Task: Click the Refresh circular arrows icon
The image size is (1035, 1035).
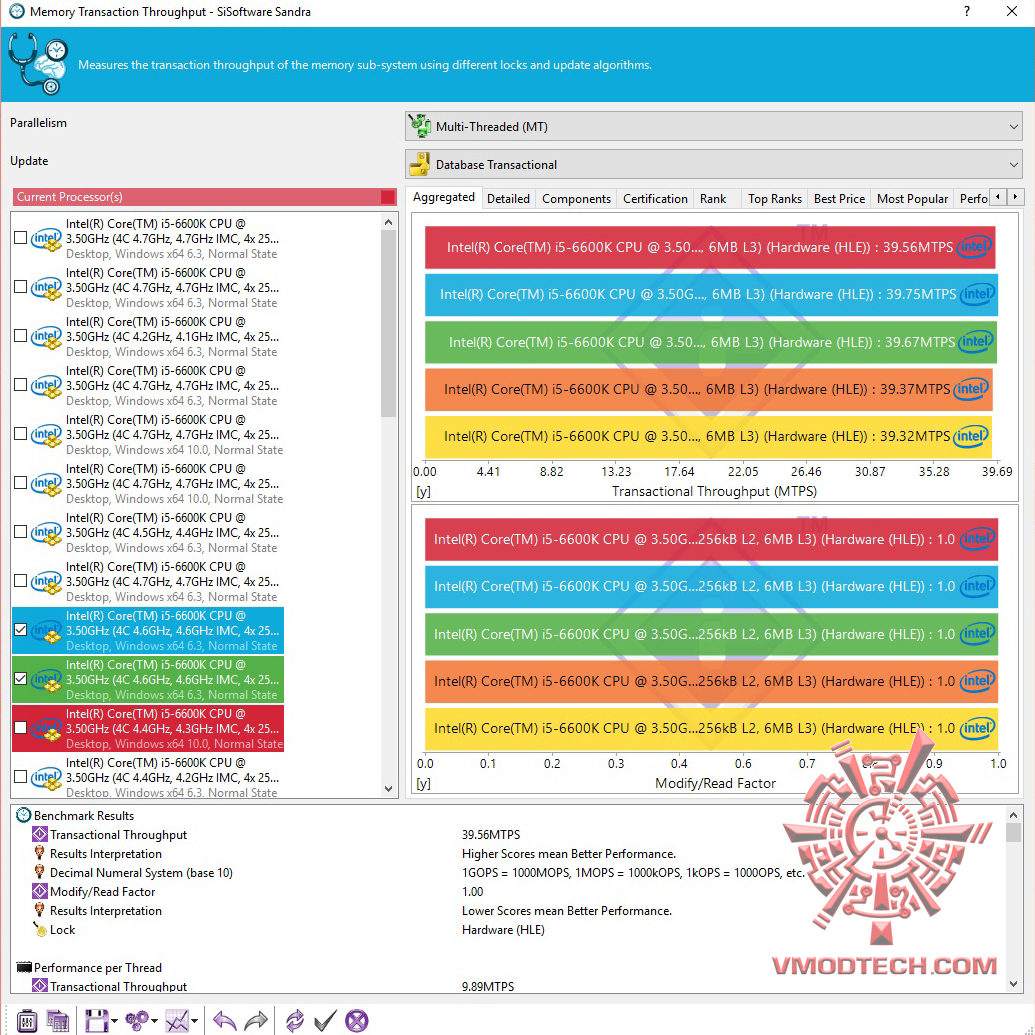Action: click(294, 1020)
